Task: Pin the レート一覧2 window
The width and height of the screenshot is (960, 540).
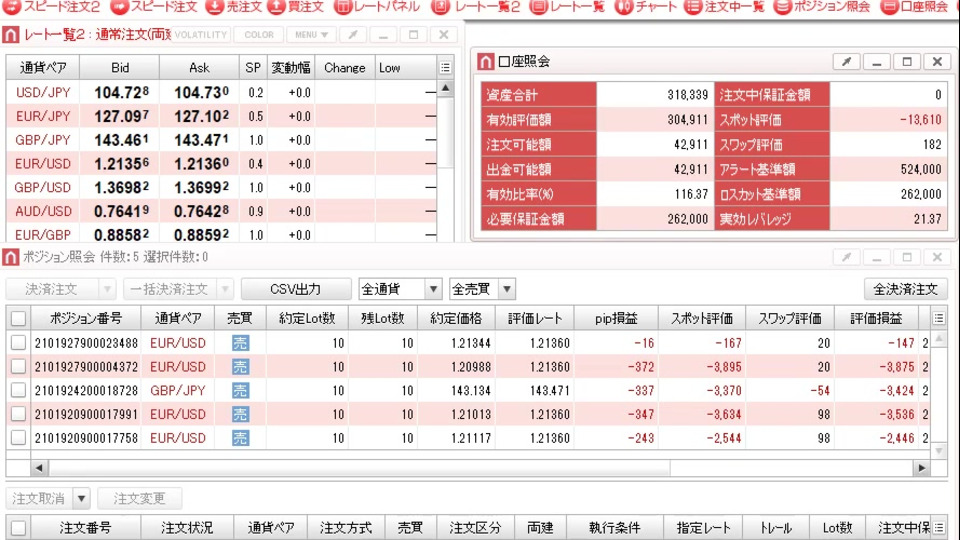Action: tap(353, 35)
